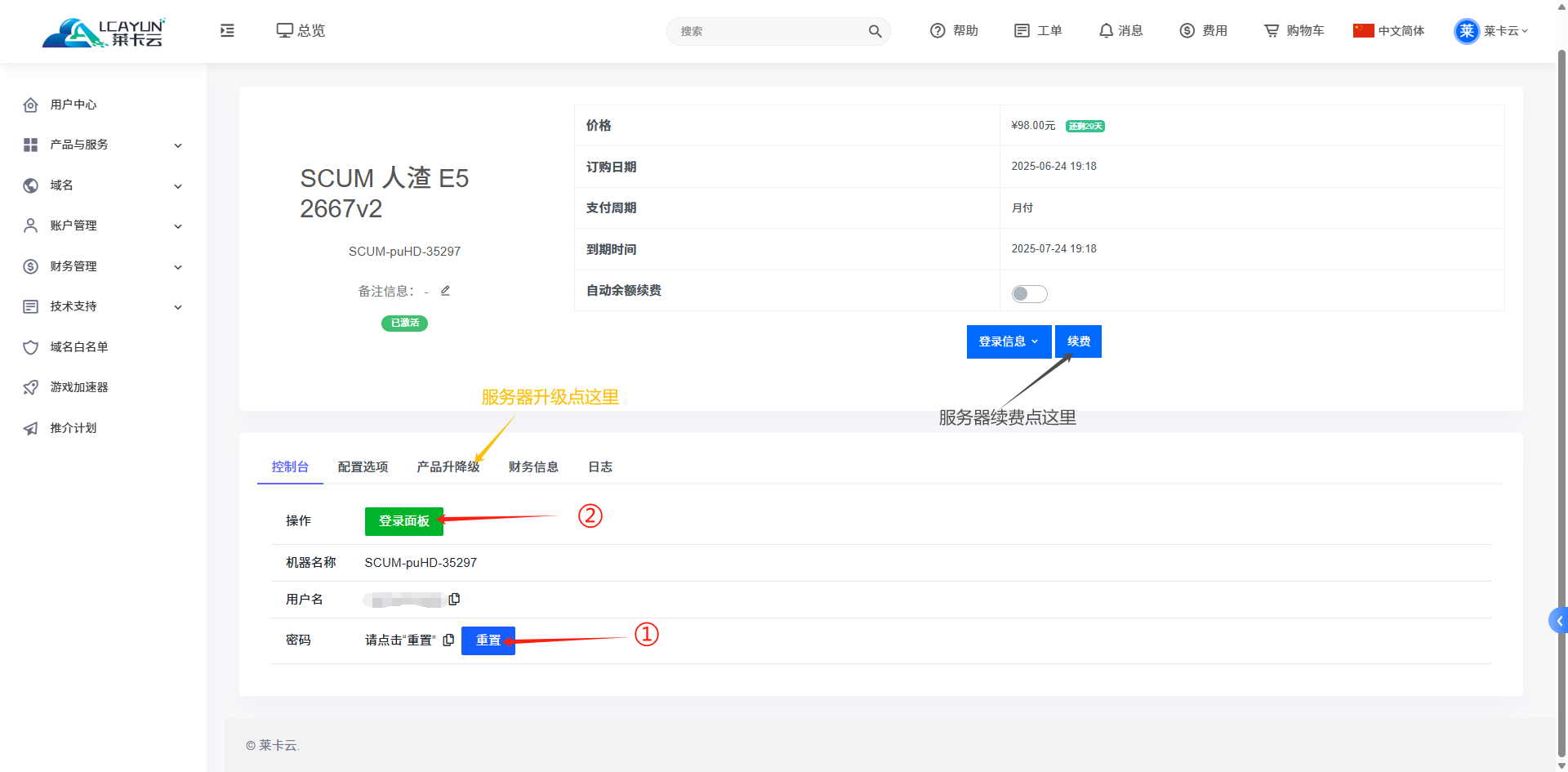The image size is (1568, 772).
Task: Click the 还剩20天 remaining days badge
Action: click(1085, 126)
